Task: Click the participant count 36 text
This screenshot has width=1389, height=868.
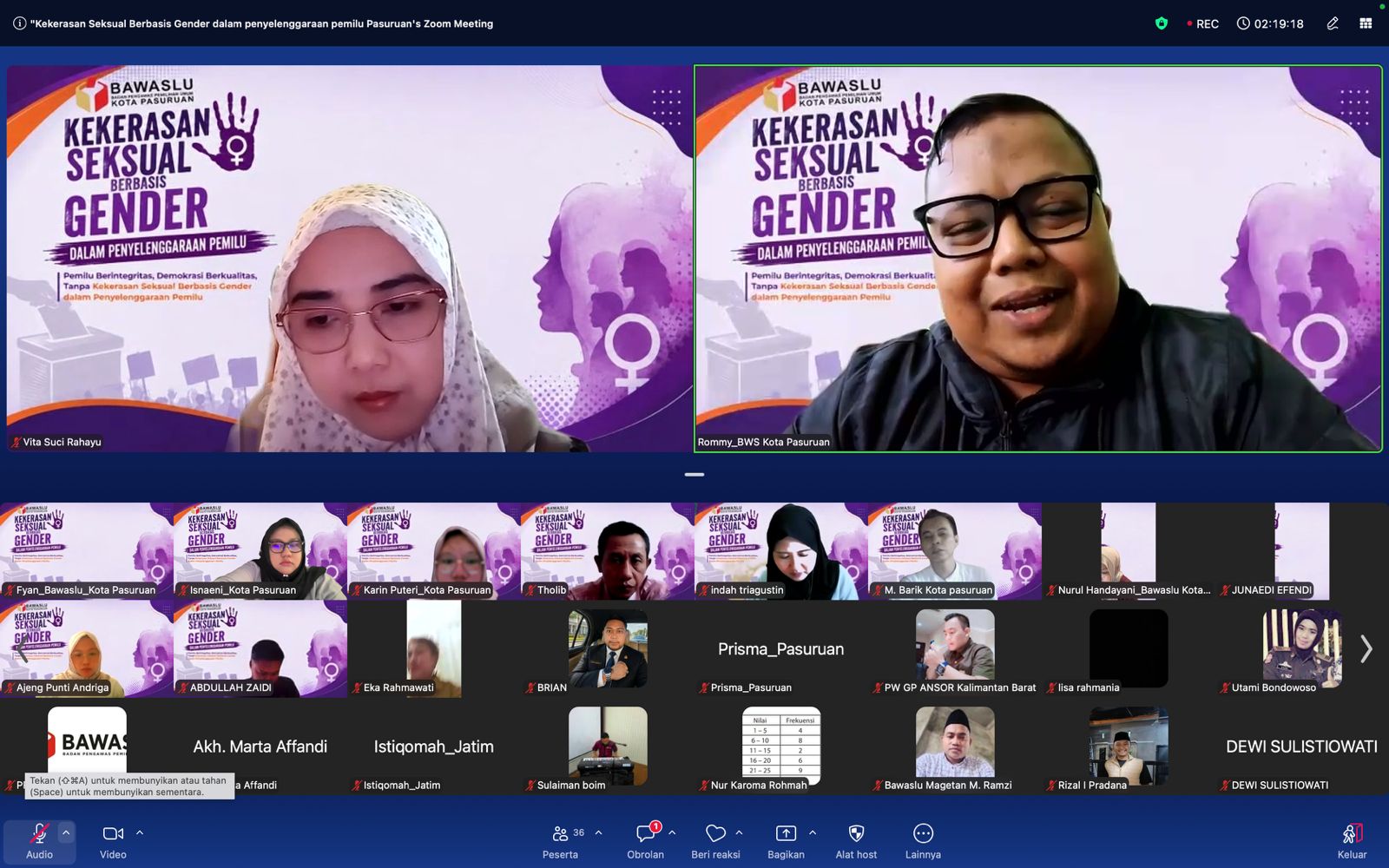Action: click(x=578, y=832)
